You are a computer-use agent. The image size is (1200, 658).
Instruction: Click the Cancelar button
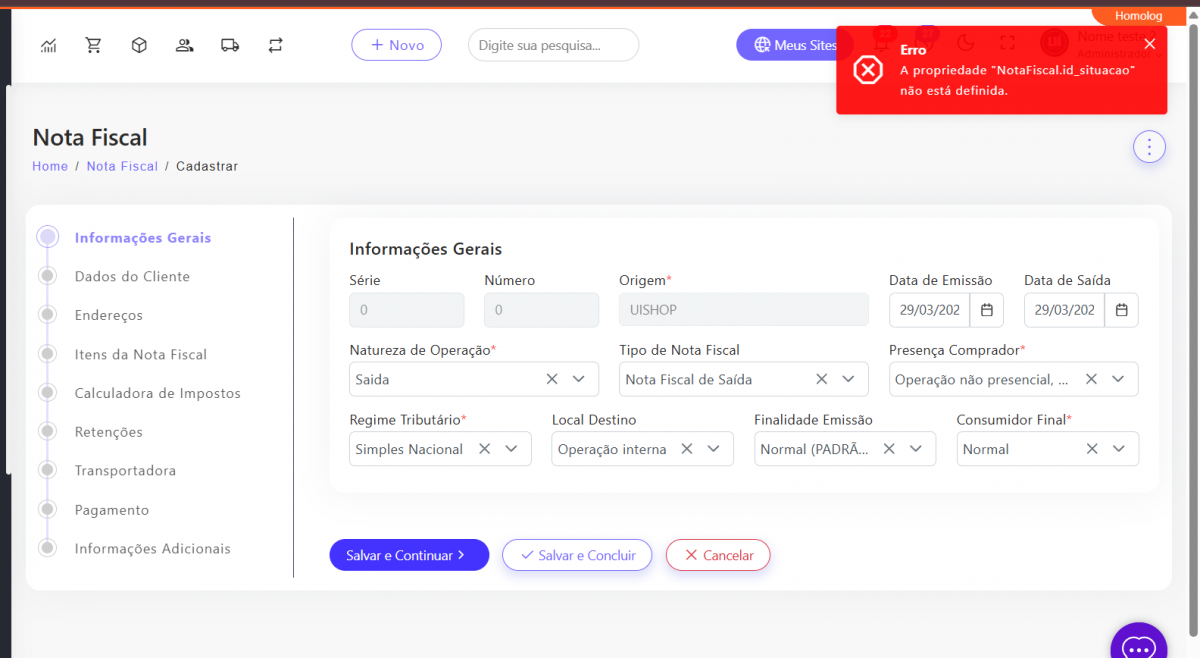click(717, 555)
